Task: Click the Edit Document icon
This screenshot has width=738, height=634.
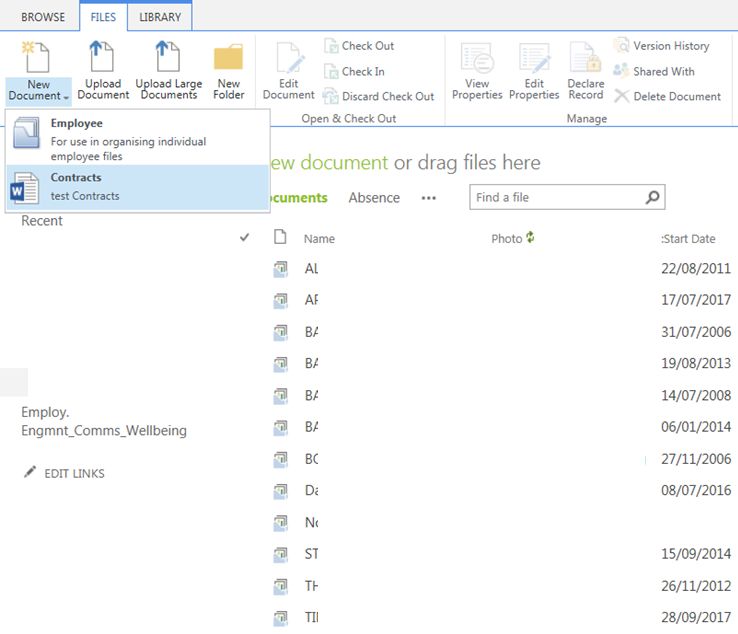Action: click(x=290, y=57)
